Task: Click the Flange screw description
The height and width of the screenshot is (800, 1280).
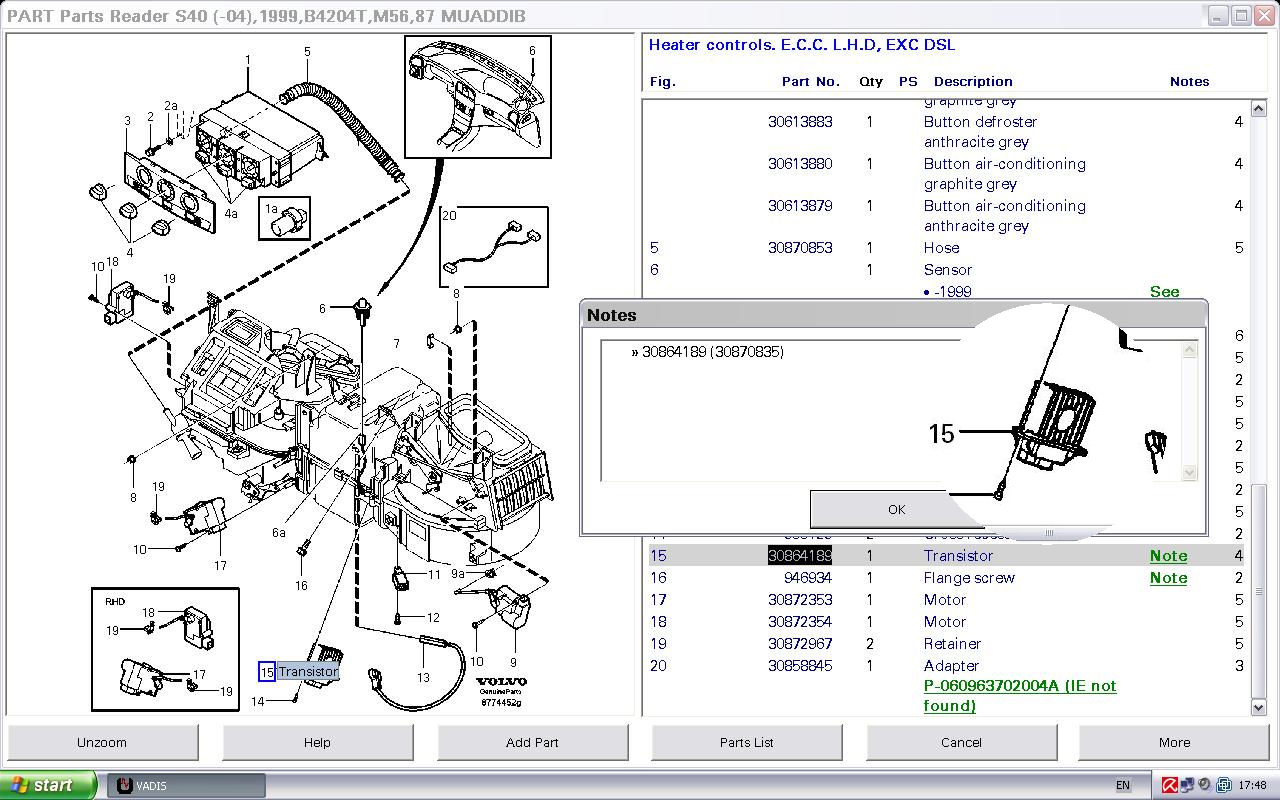Action: pos(969,578)
